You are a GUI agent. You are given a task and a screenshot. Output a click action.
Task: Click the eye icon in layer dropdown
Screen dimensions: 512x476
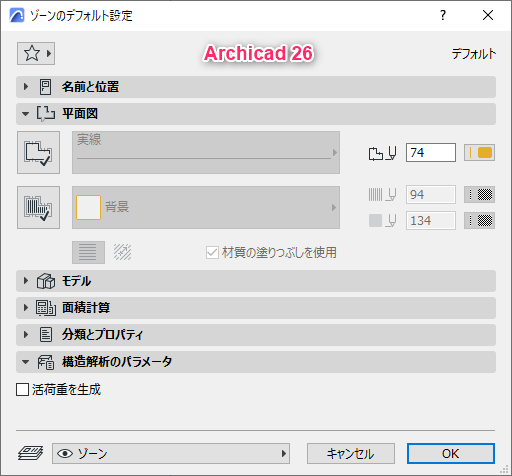[x=65, y=454]
